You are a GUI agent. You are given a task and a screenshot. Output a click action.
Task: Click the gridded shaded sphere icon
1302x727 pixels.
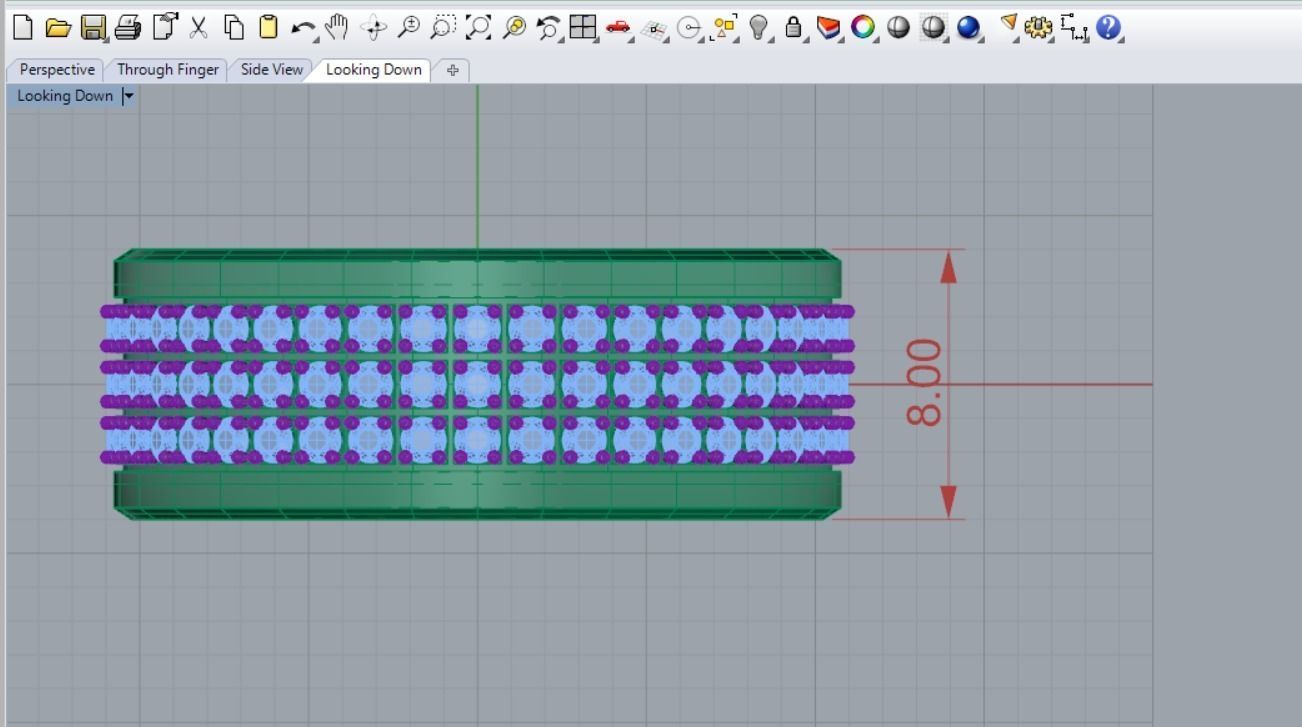933,28
